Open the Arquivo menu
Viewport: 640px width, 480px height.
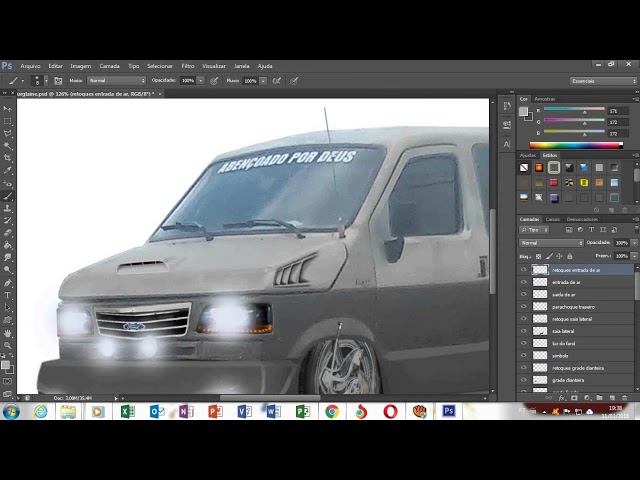click(30, 66)
